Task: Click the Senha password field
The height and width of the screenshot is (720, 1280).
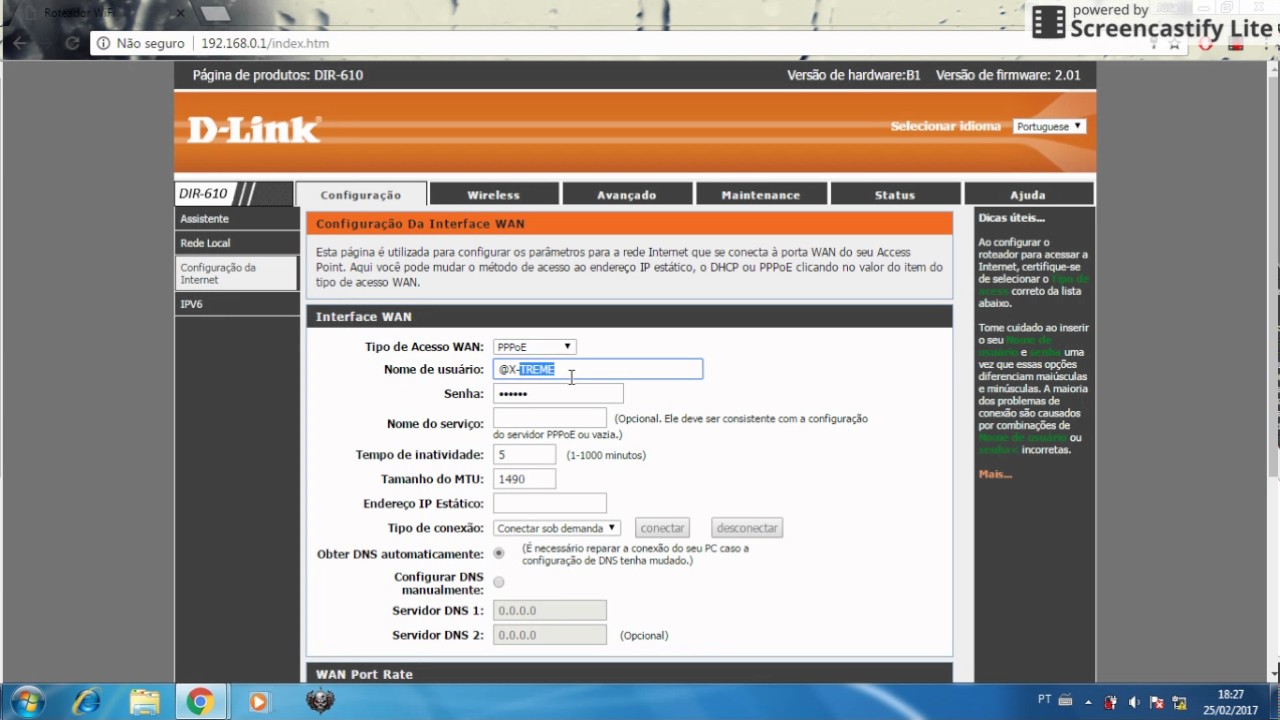Action: 558,394
